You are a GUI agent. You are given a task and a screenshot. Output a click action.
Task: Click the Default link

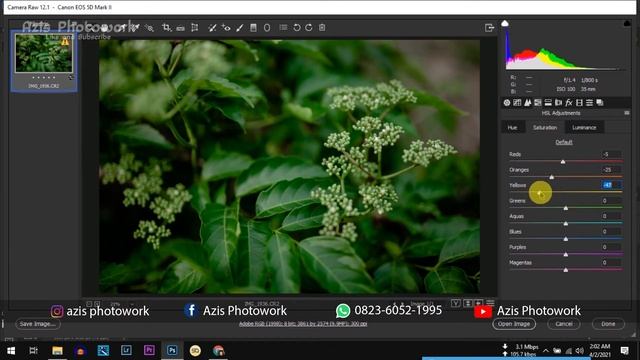pos(564,142)
